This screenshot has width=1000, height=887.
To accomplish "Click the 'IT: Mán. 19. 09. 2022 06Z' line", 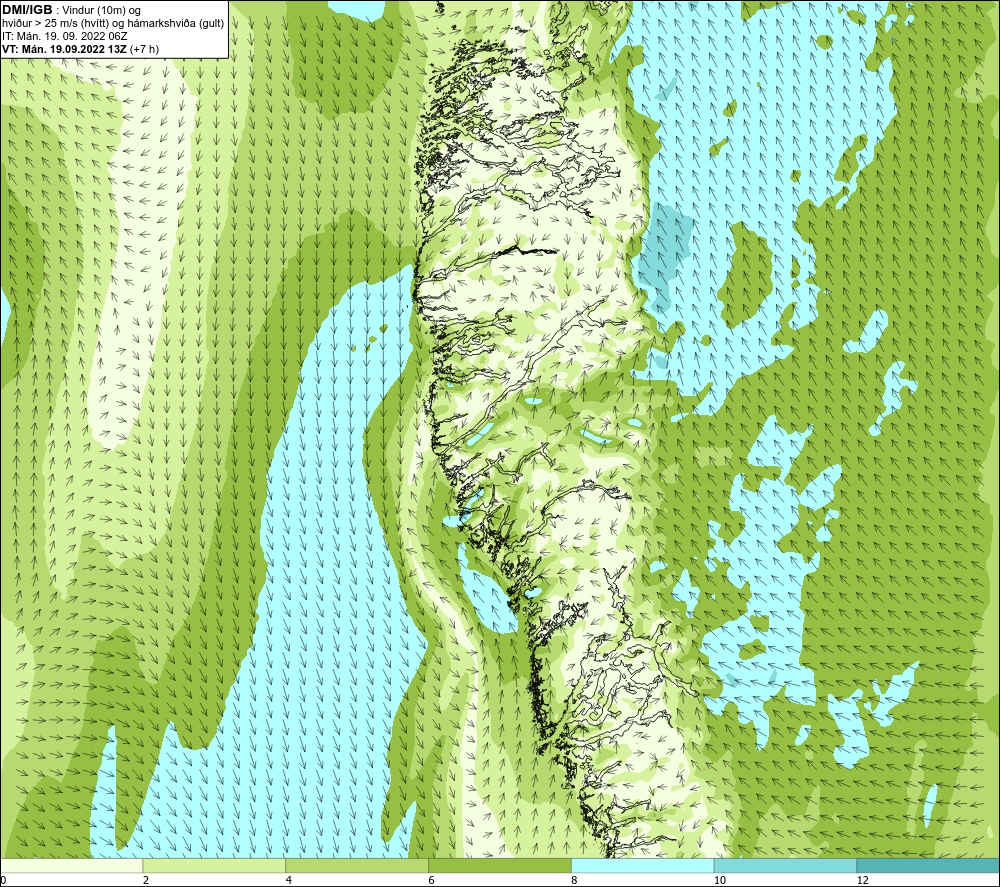I will tap(64, 36).
